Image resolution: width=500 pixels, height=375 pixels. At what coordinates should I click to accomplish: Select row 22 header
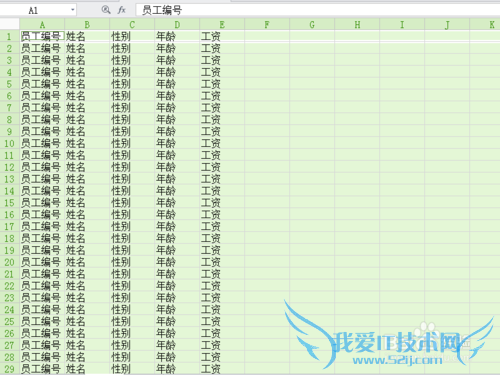coord(9,286)
